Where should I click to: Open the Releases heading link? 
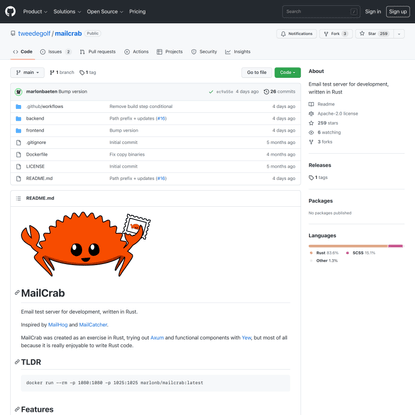pos(320,165)
